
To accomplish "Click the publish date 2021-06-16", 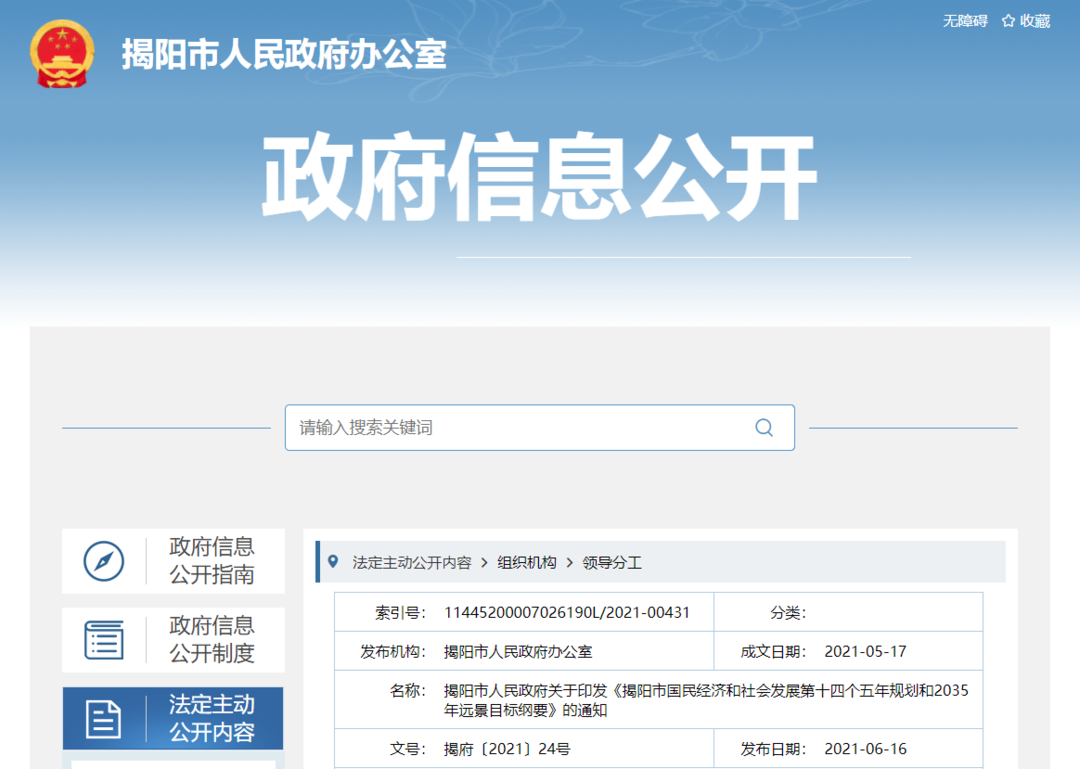I will pos(865,749).
